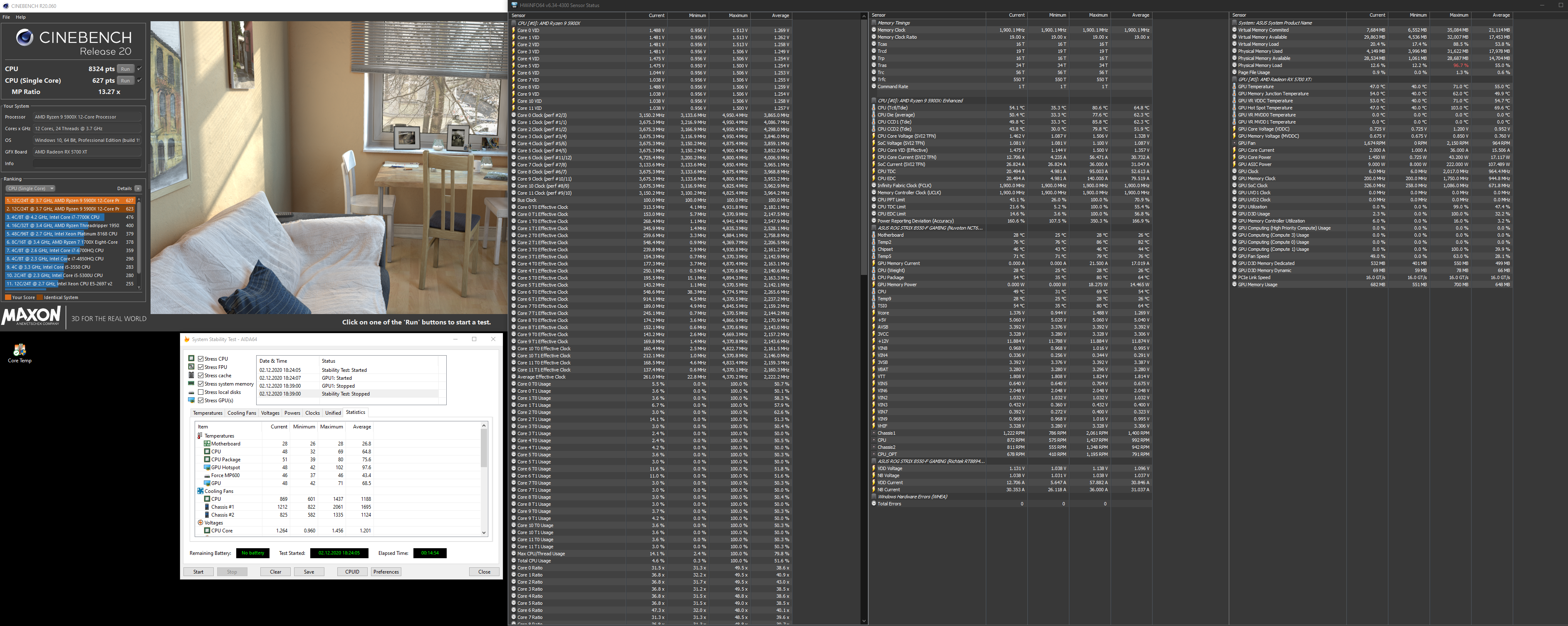The height and width of the screenshot is (626, 1568).
Task: Click the AIDA64 statistics list scrollbar down arrow
Action: (x=484, y=533)
